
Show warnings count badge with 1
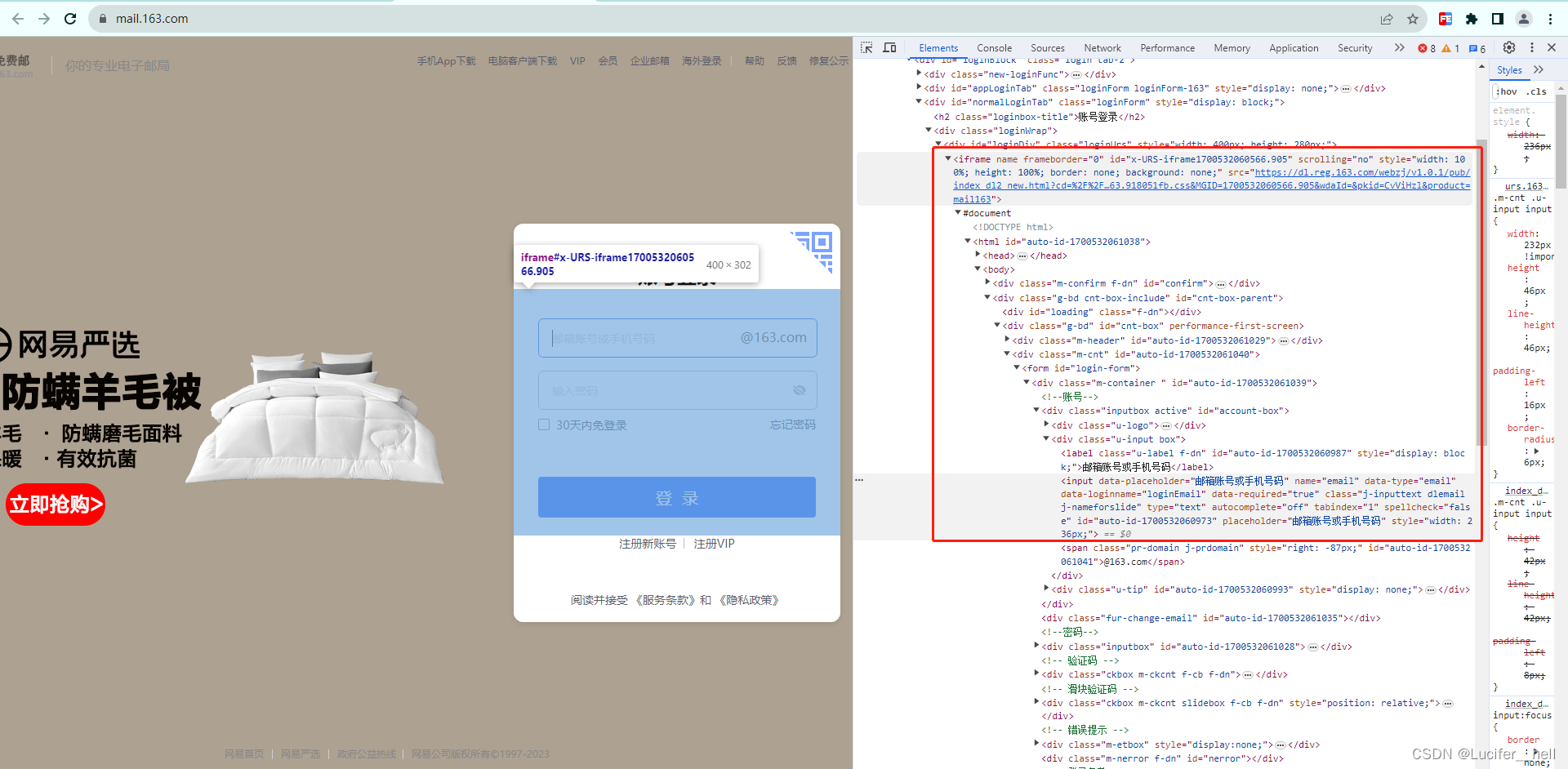[1451, 49]
